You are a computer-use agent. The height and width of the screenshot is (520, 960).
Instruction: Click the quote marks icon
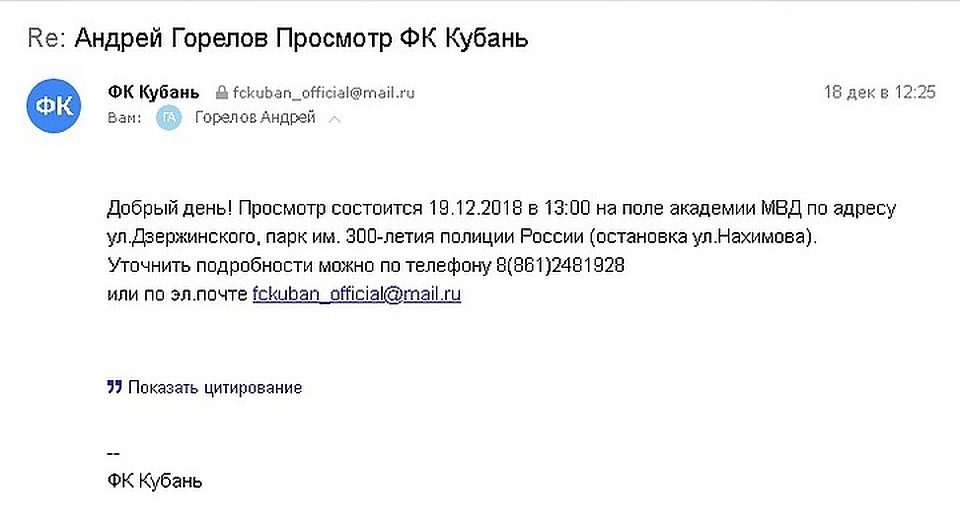click(114, 387)
